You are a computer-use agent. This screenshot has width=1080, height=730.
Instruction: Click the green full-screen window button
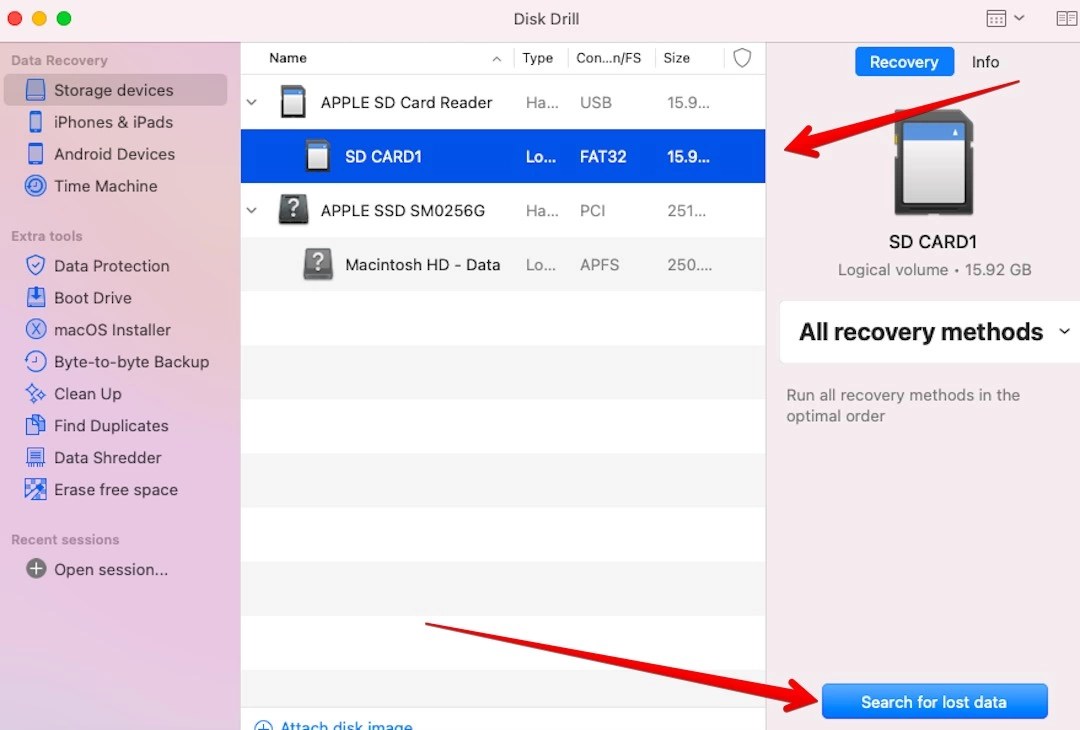click(64, 19)
